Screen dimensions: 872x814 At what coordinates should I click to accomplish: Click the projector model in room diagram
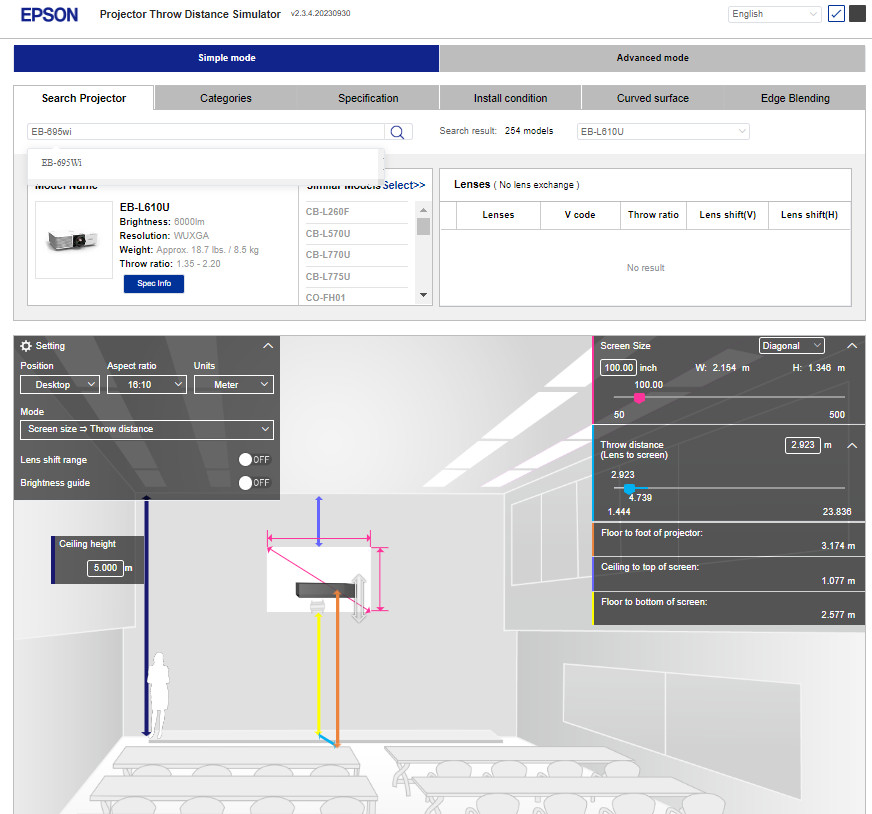[x=325, y=590]
